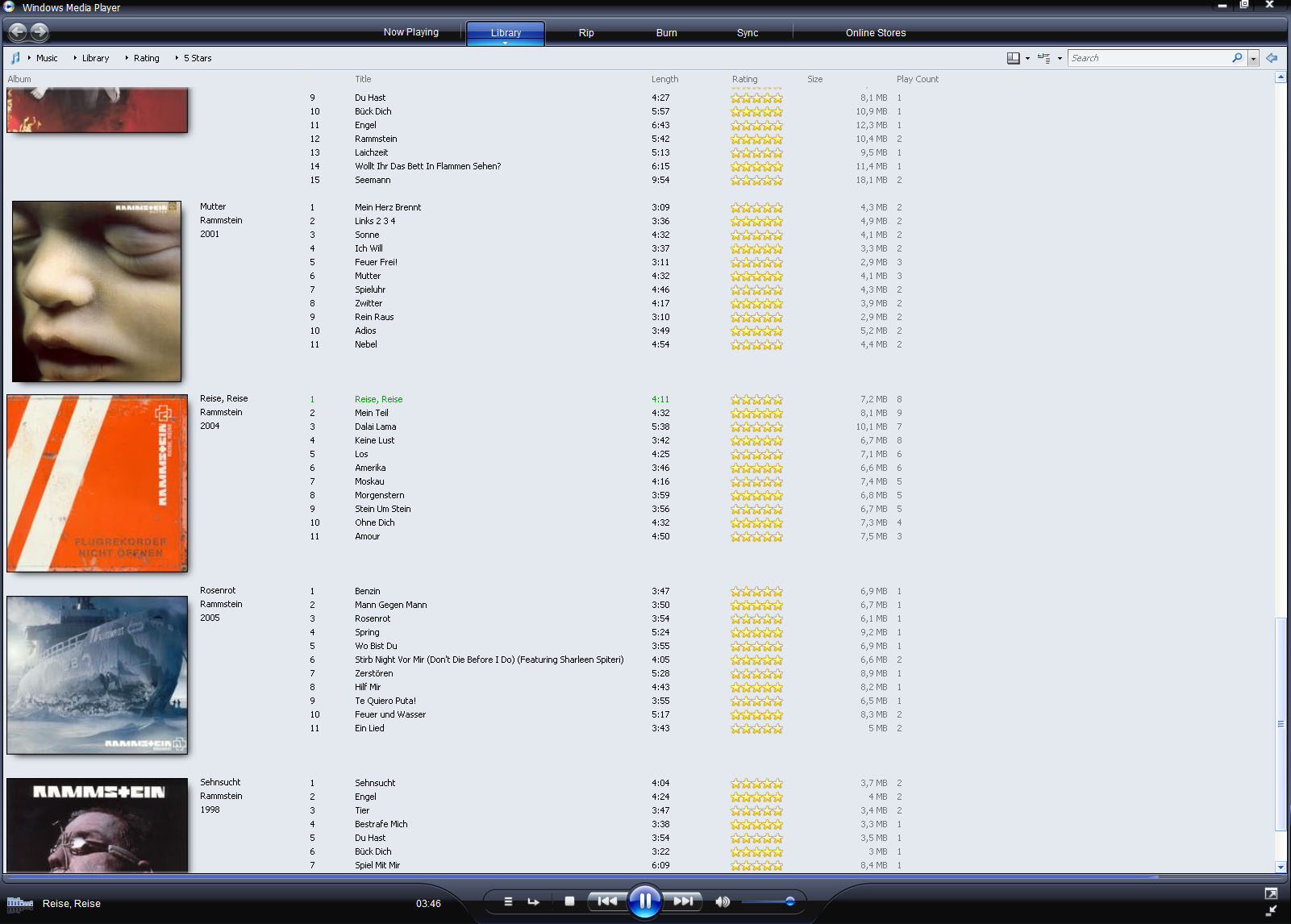Click the vertical scrollbar down arrow
The height and width of the screenshot is (924, 1291).
click(x=1281, y=867)
